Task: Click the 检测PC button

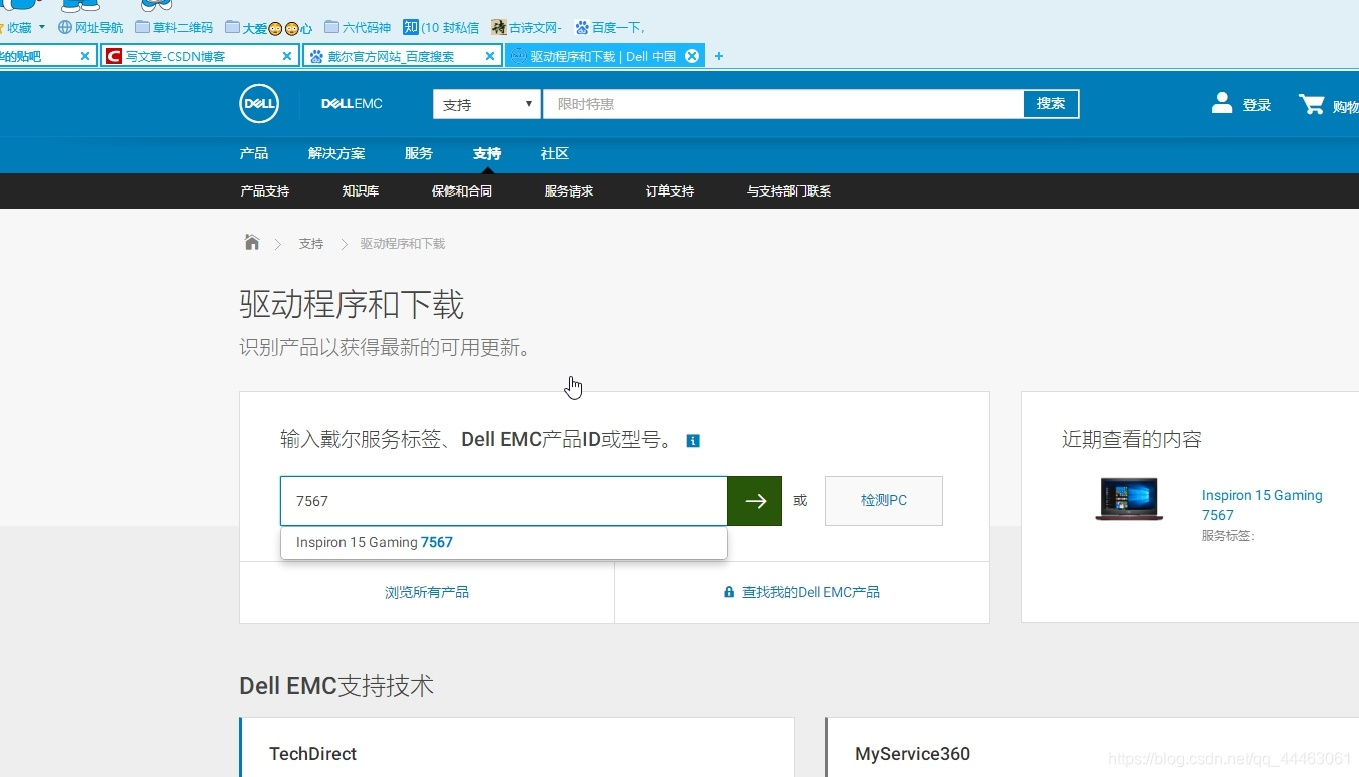Action: (884, 501)
